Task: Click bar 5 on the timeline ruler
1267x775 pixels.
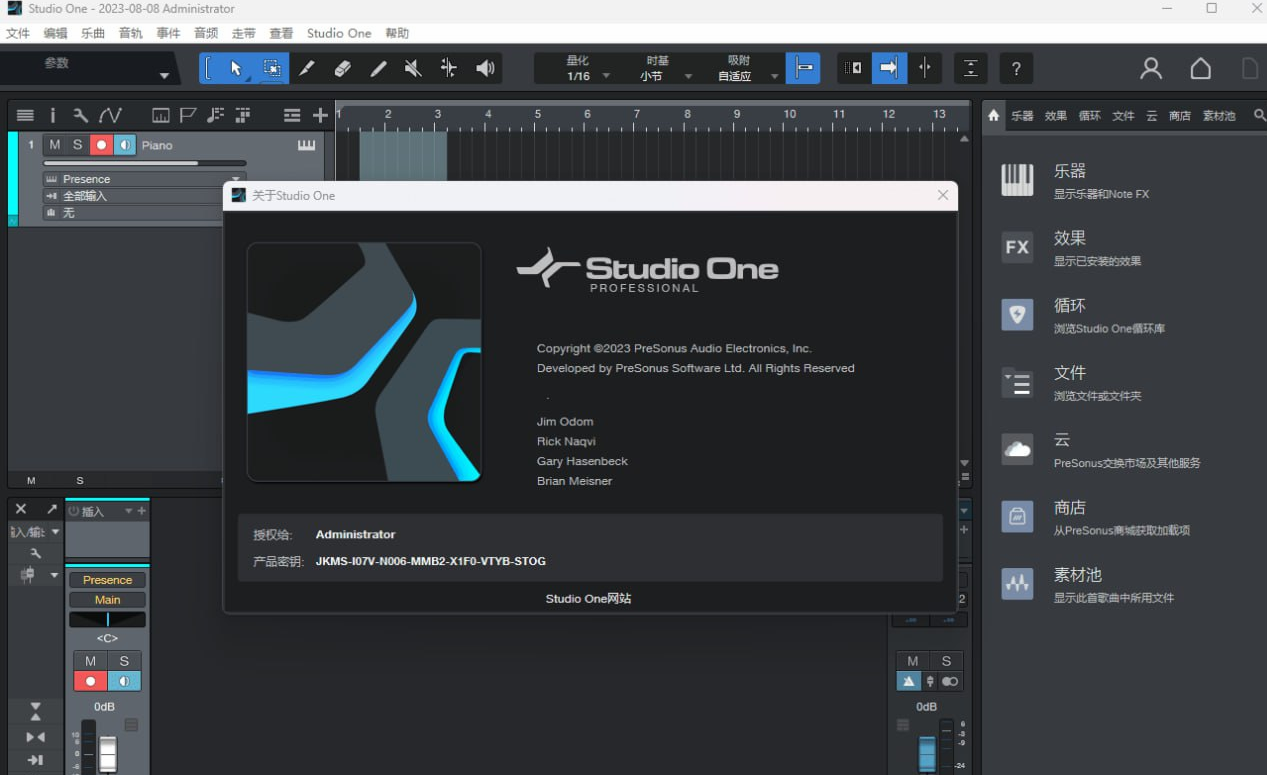Action: (537, 115)
